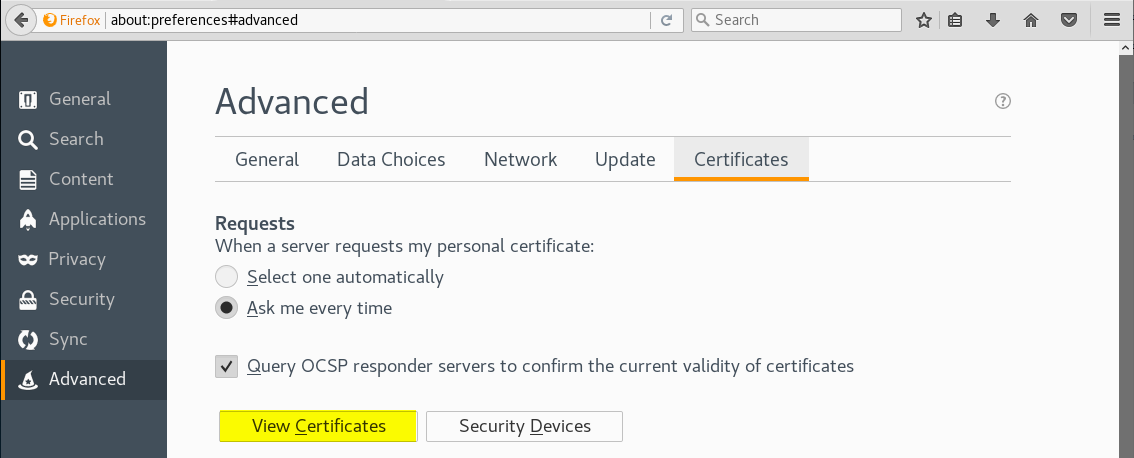Toggle Query OCSP responder servers checkbox
The height and width of the screenshot is (458, 1134).
(x=227, y=366)
